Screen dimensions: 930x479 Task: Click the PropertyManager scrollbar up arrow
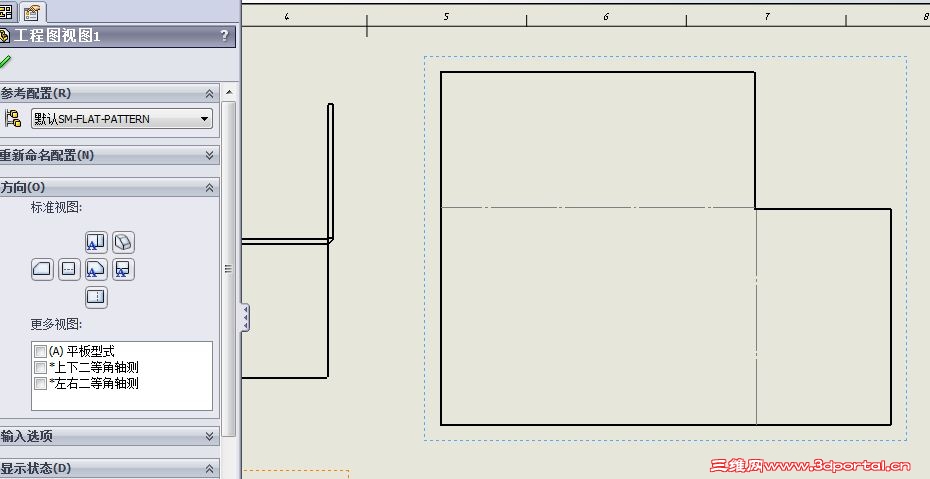229,92
